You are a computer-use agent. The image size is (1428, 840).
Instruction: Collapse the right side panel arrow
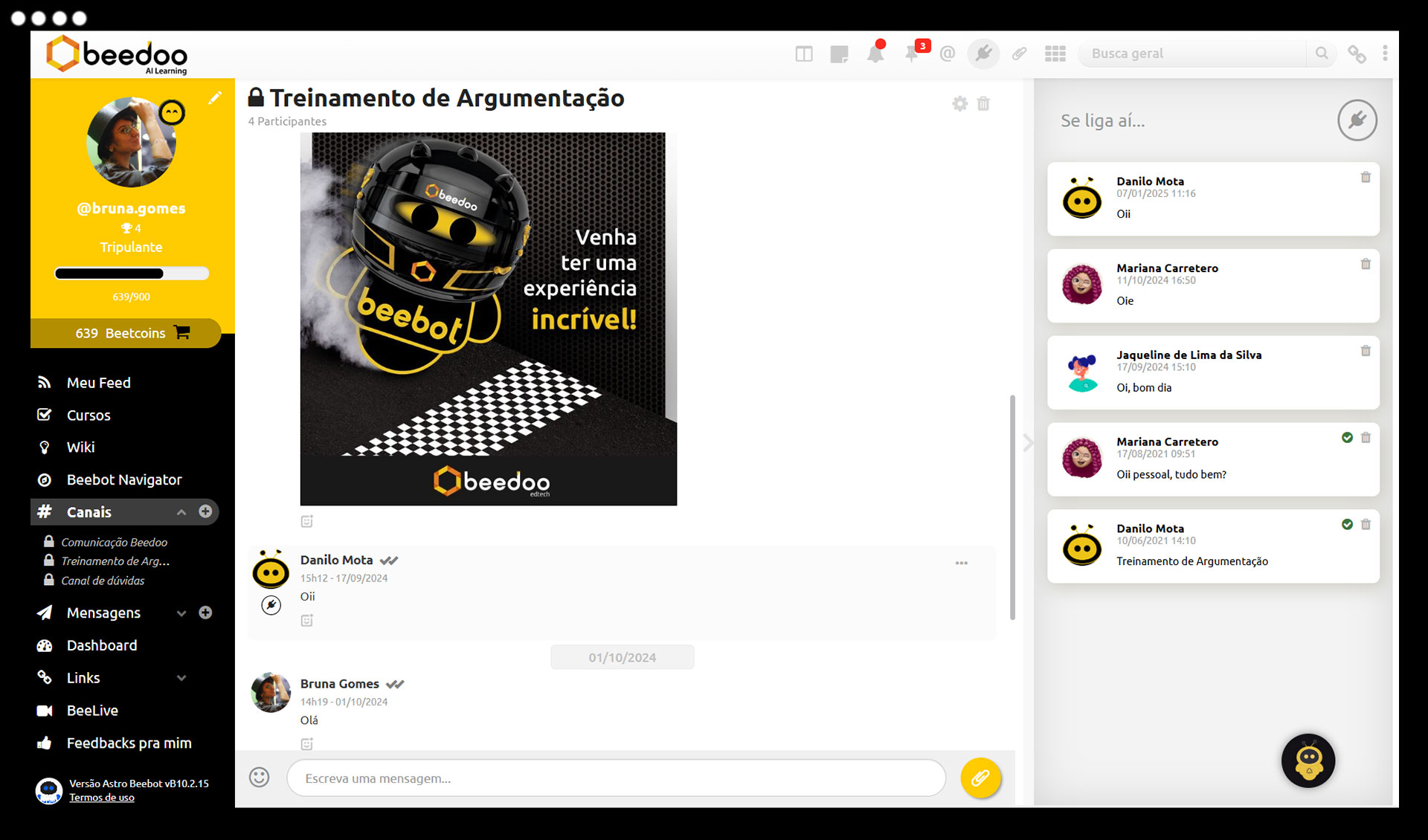pyautogui.click(x=1028, y=443)
